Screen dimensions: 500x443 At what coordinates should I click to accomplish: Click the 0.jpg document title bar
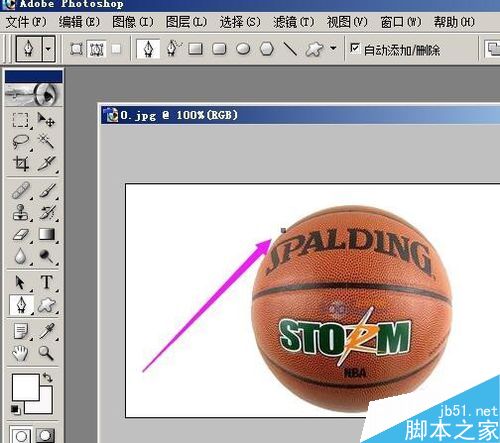click(x=300, y=115)
